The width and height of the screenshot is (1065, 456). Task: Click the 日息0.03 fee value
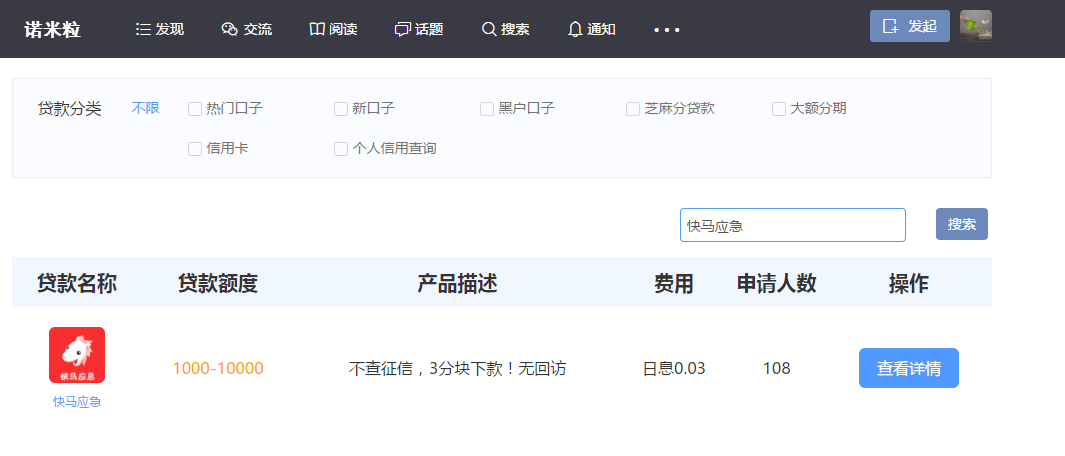click(674, 369)
